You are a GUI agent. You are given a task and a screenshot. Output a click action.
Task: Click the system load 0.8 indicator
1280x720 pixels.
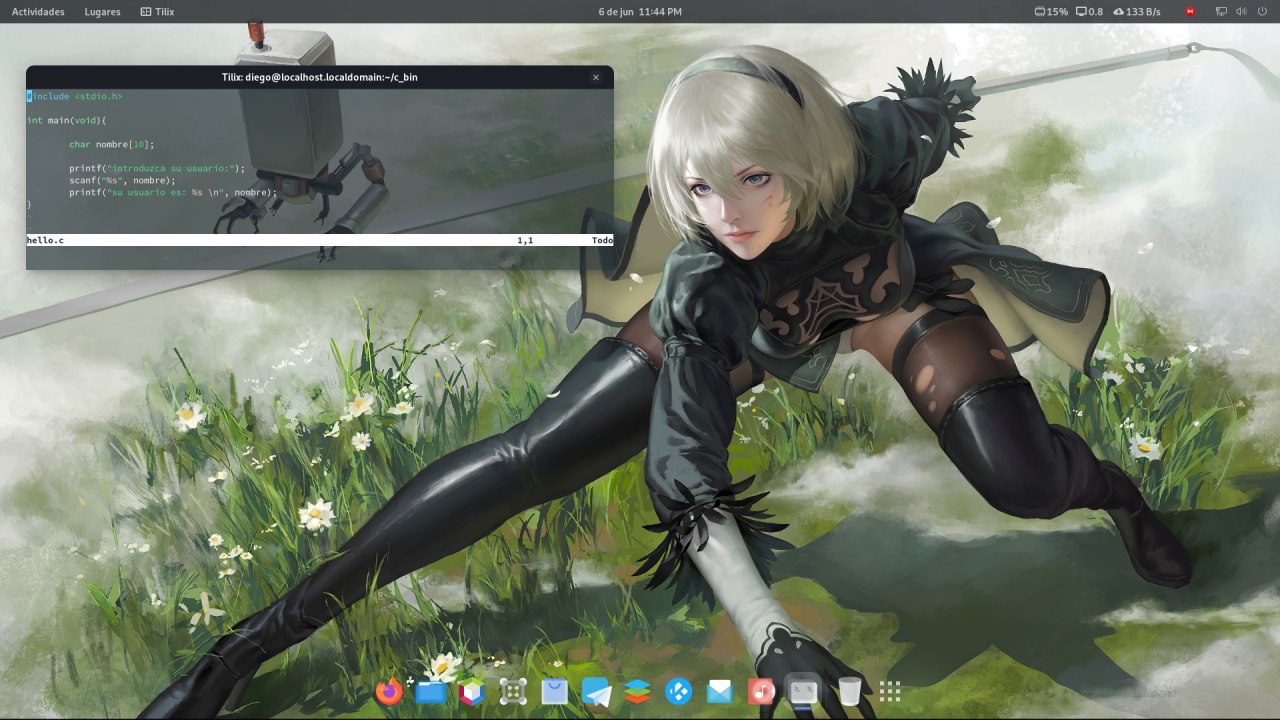point(1089,12)
